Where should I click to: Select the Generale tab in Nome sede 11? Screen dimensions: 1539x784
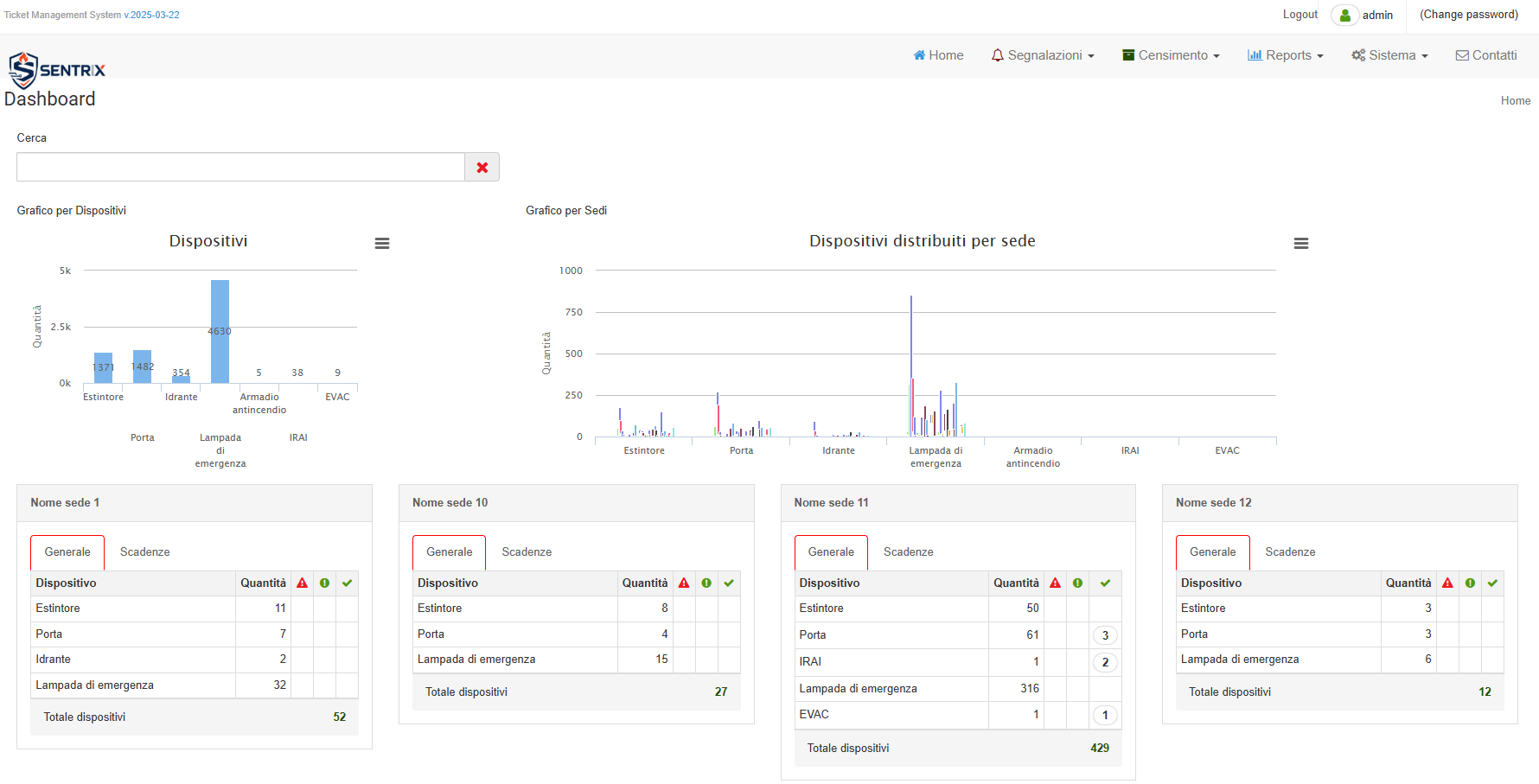(x=831, y=552)
